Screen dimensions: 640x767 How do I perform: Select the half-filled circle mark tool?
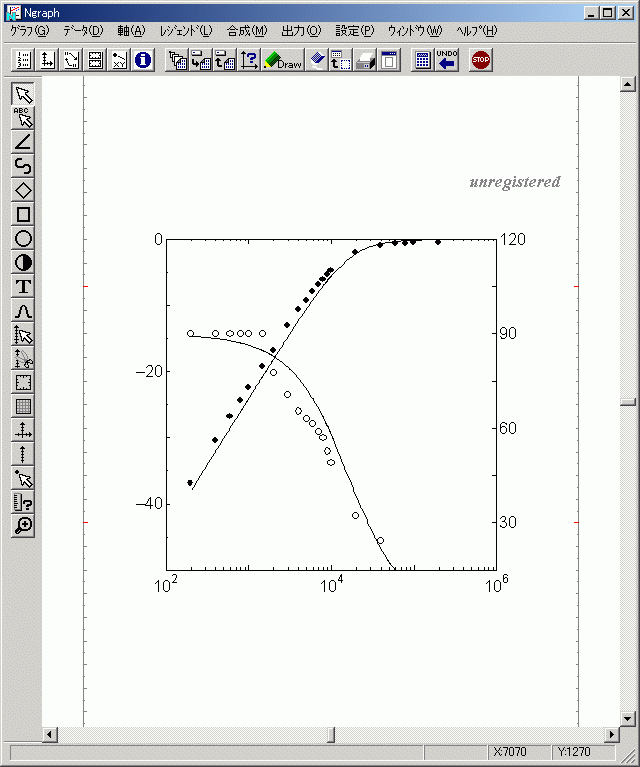pos(24,262)
